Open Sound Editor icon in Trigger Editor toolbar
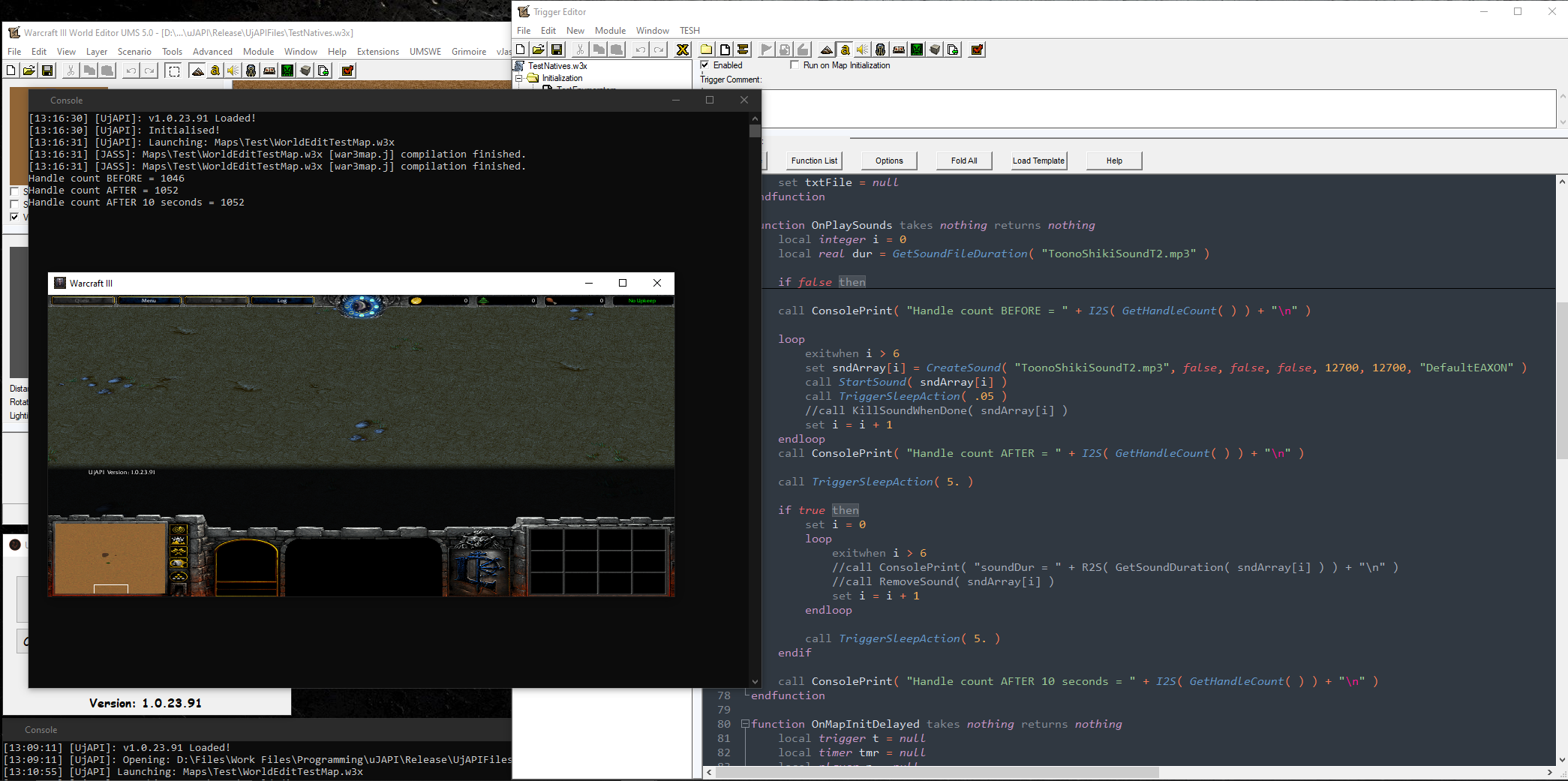This screenshot has height=781, width=1568. 863,50
